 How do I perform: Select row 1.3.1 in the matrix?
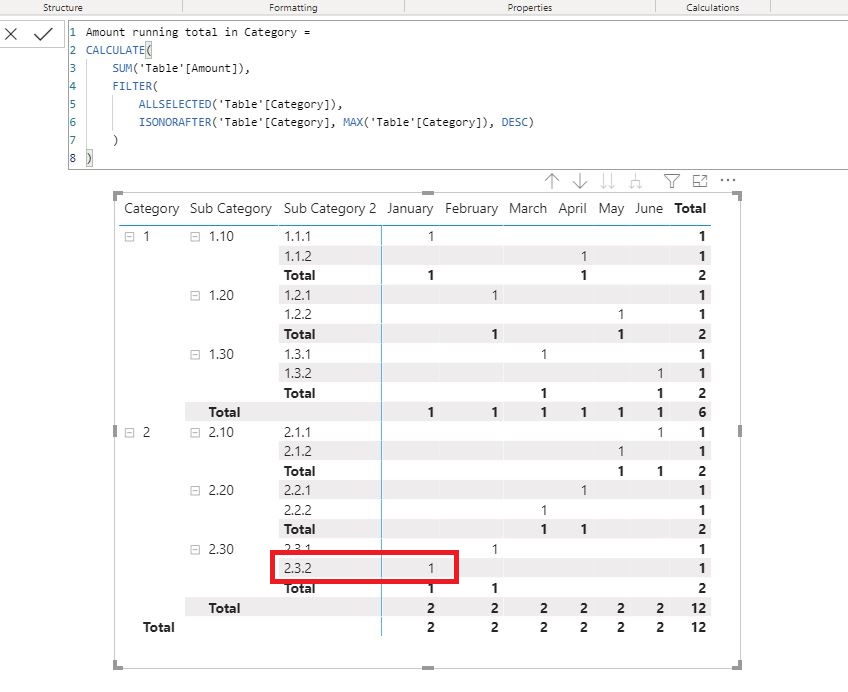[x=297, y=354]
